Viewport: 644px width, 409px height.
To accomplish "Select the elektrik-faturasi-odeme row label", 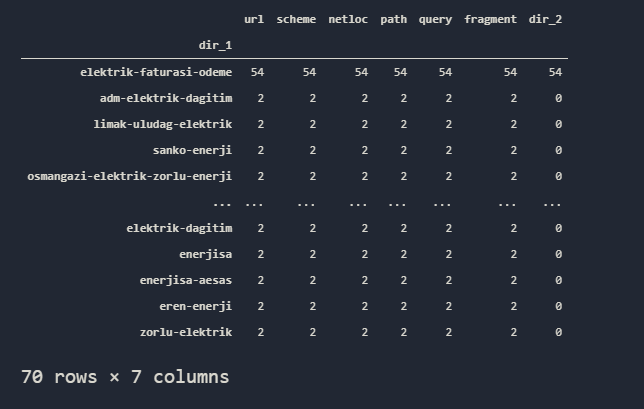I will coord(156,72).
